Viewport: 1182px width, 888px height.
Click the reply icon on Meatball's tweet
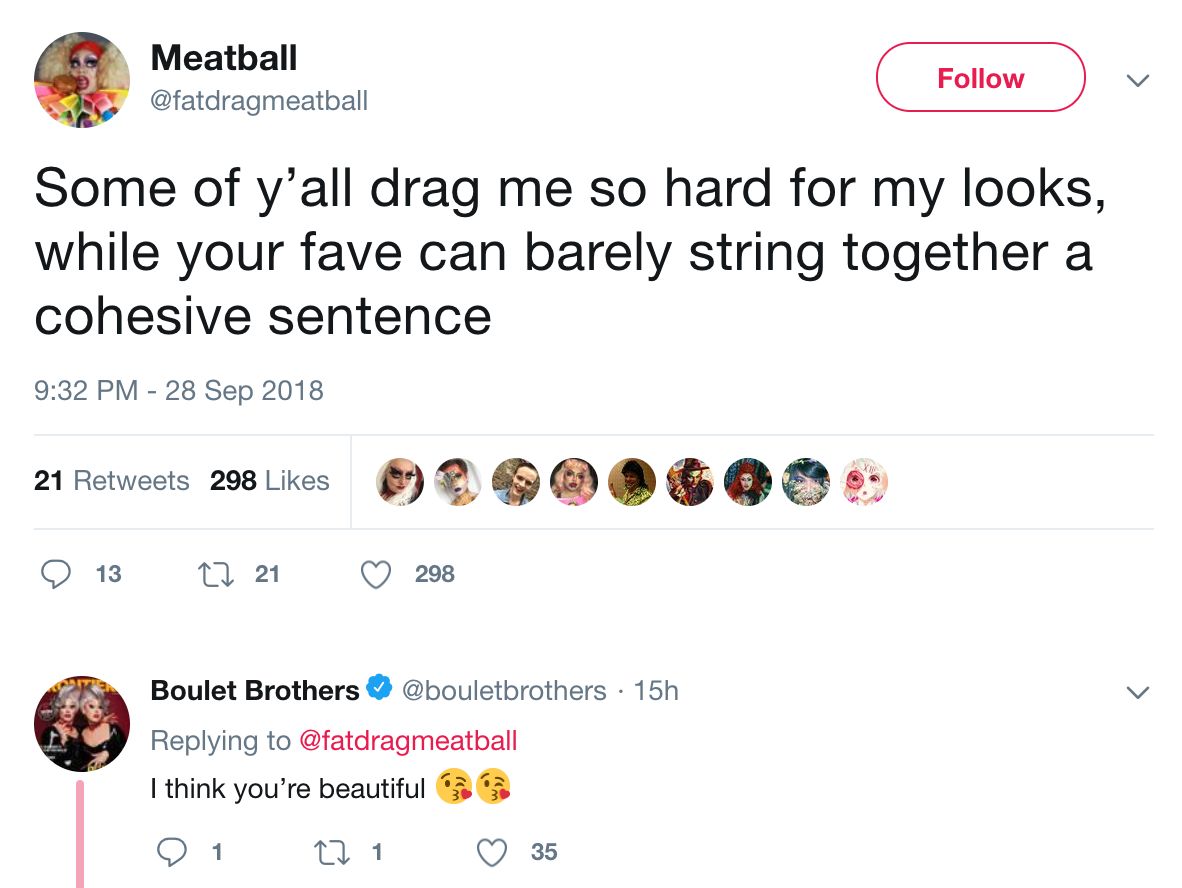pyautogui.click(x=57, y=573)
